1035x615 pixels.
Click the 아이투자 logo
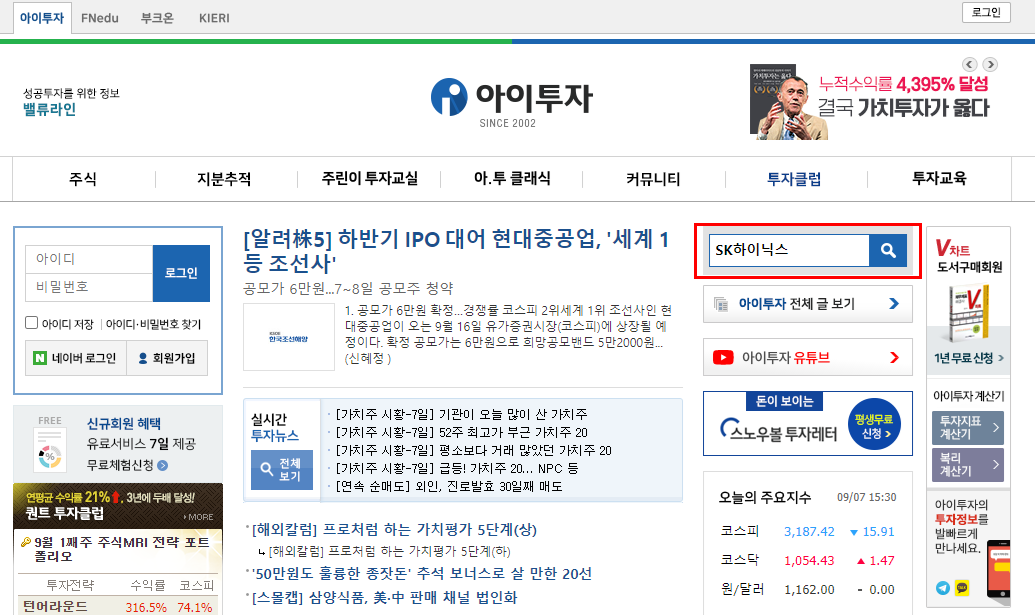[x=512, y=103]
